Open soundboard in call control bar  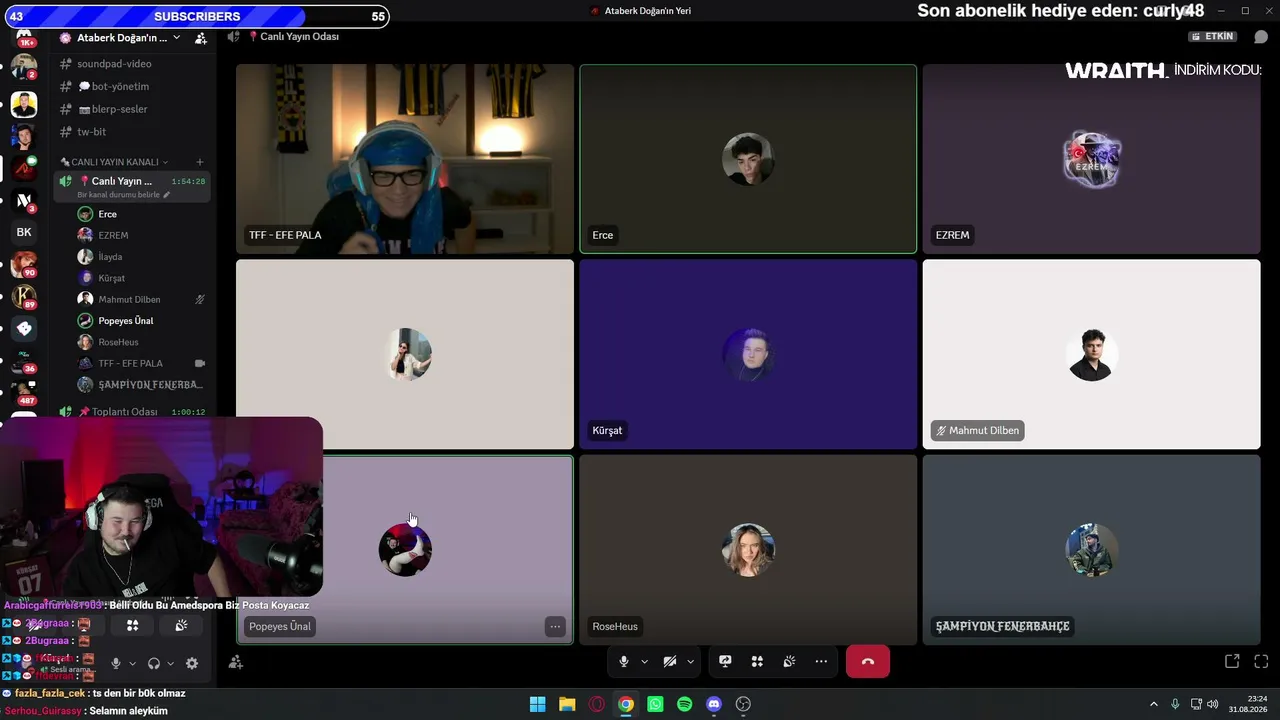click(x=789, y=662)
